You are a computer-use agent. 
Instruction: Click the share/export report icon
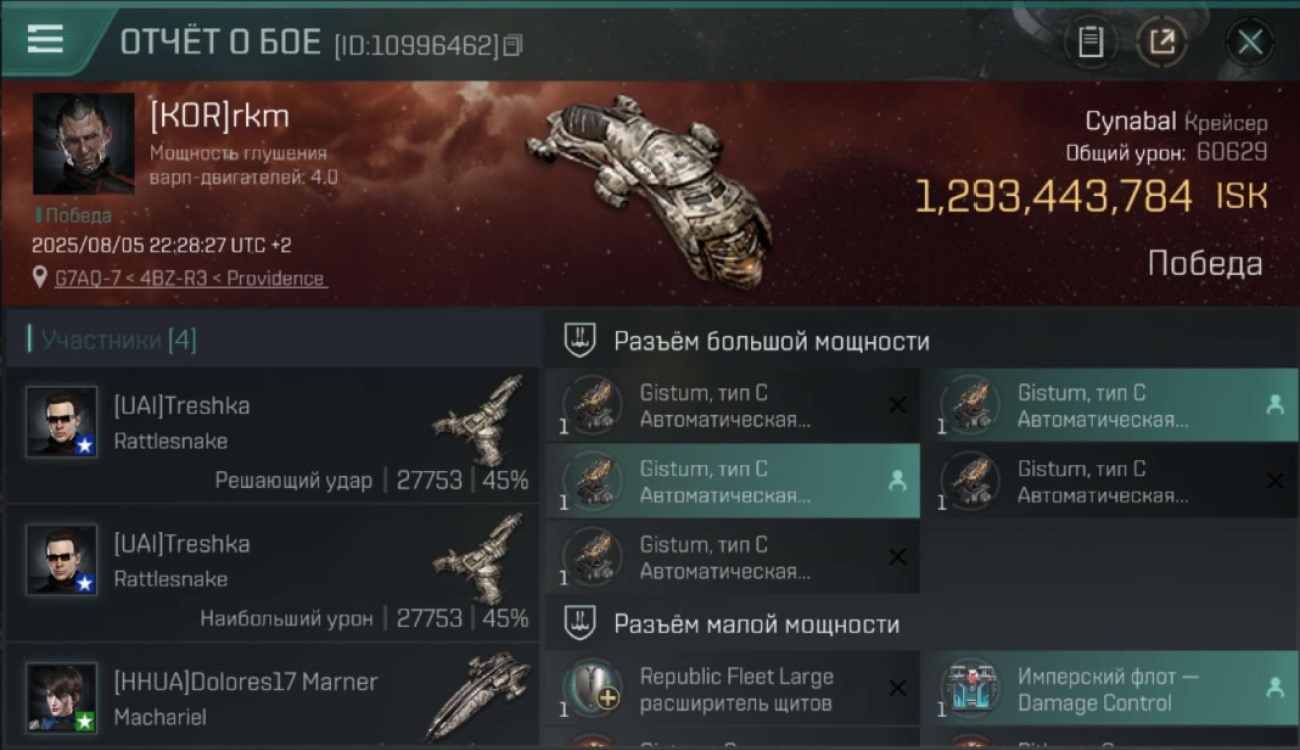click(x=1162, y=42)
